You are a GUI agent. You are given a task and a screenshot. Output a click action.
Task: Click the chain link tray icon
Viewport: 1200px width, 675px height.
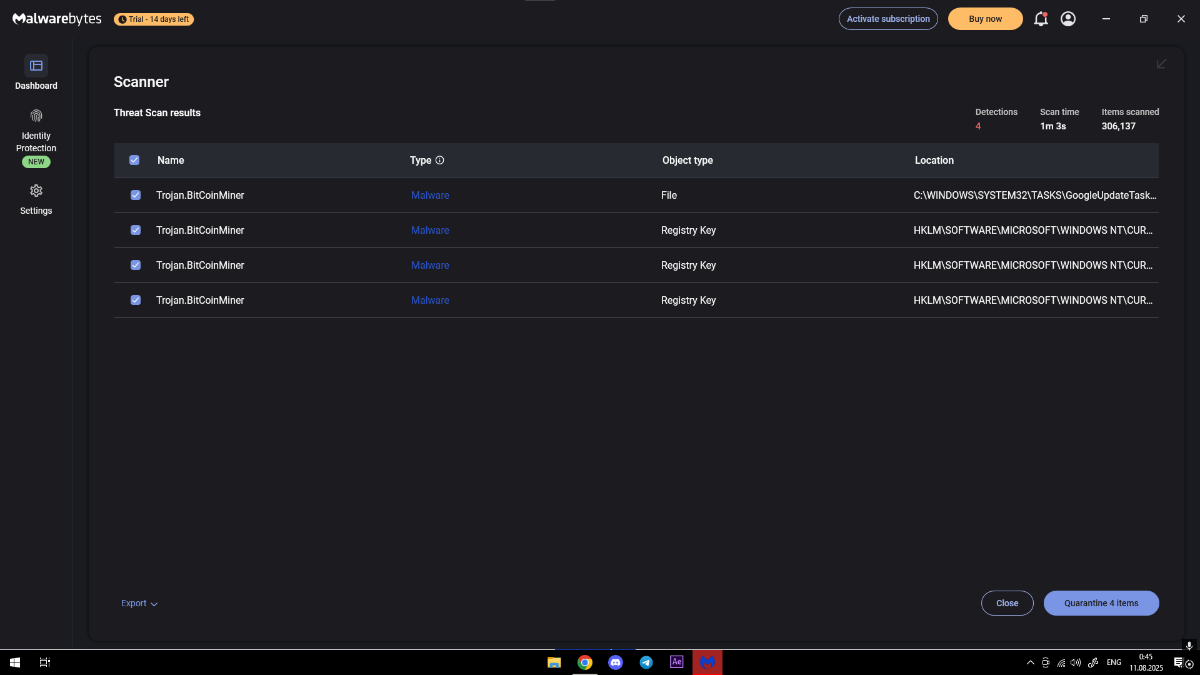coord(1093,662)
